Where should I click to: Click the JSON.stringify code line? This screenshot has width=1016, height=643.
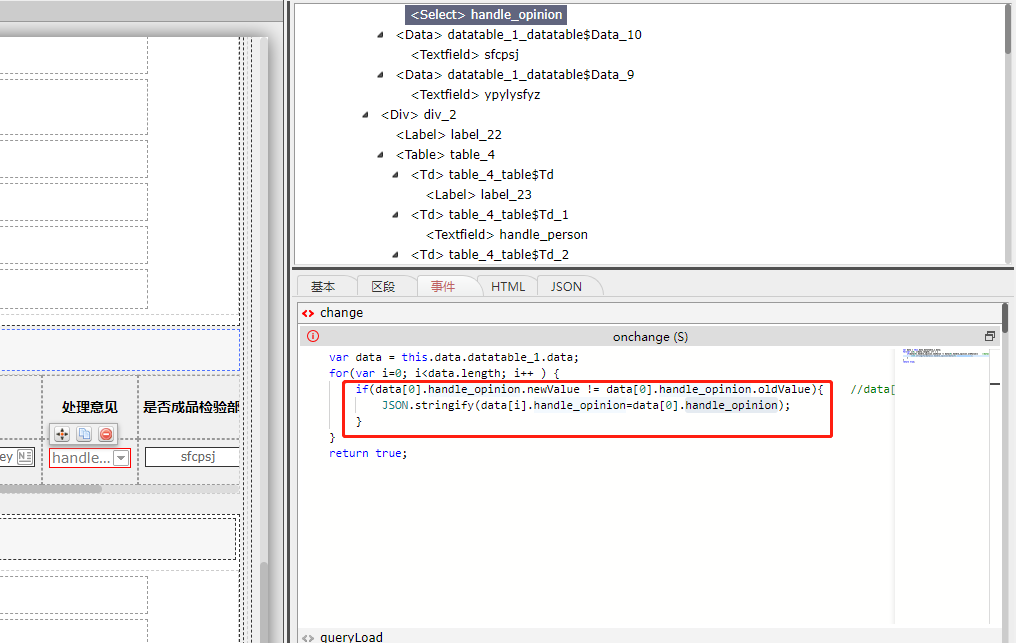tap(586, 405)
